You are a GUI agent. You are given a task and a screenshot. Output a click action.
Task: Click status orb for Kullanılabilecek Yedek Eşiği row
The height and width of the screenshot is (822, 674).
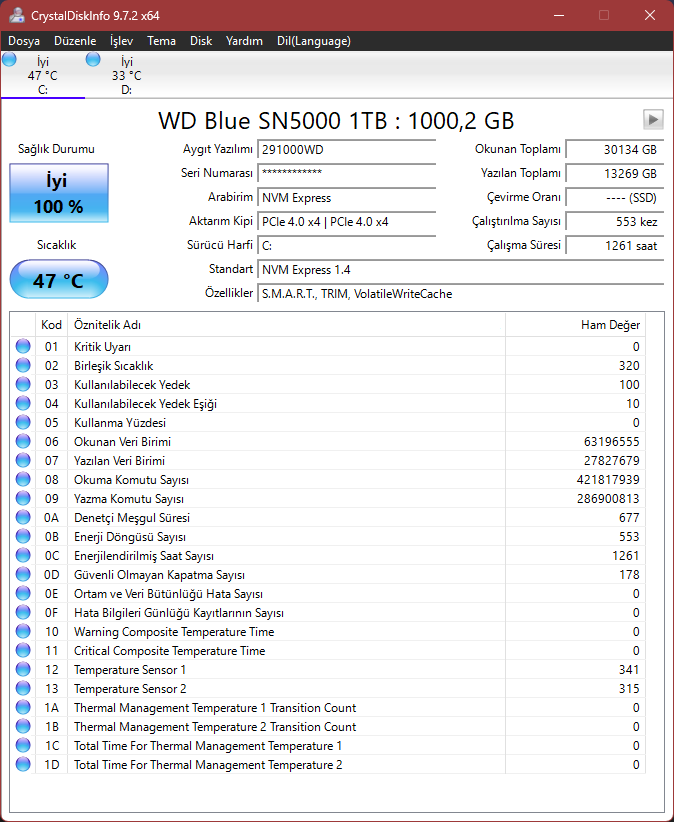tap(23, 403)
